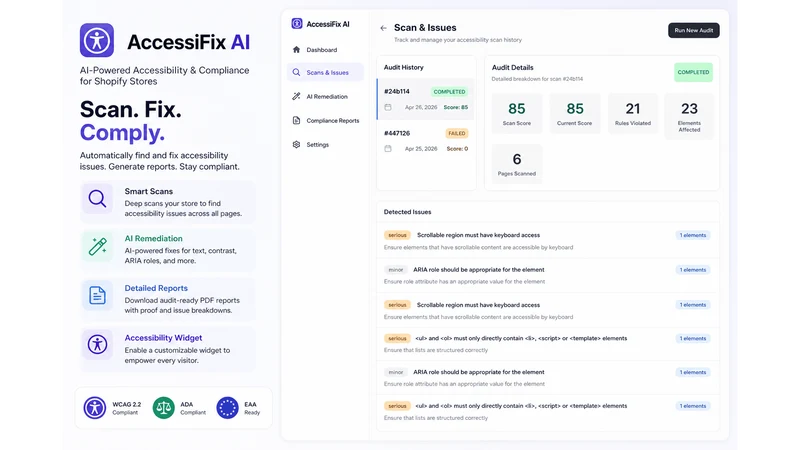Click the Rules Violated 21 card
Image resolution: width=800 pixels, height=450 pixels.
[633, 113]
